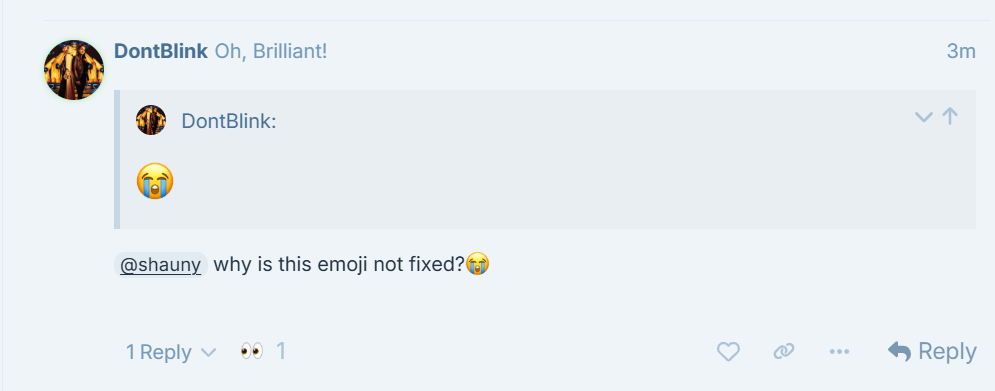Open the @shauny mention link
995x391 pixels.
coord(161,265)
